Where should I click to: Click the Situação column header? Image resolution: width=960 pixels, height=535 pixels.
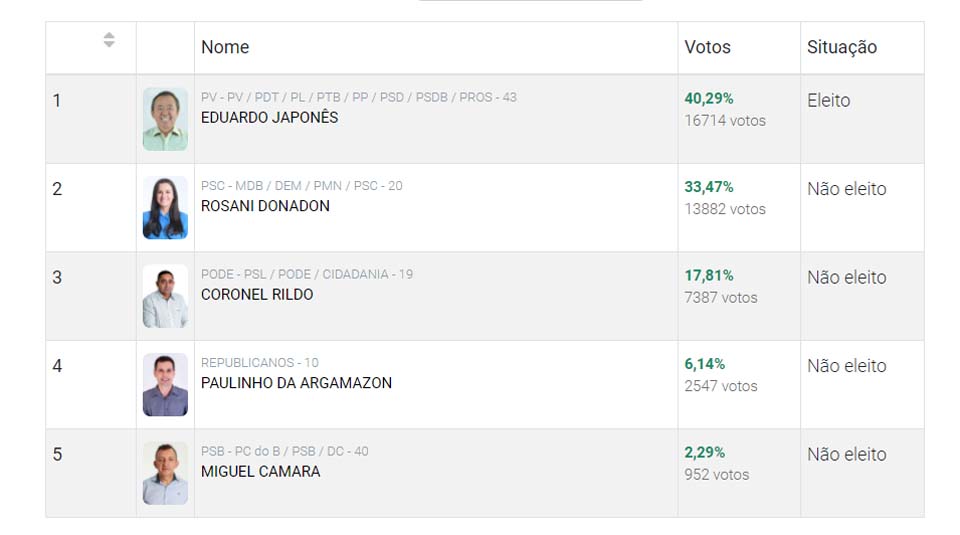[x=842, y=47]
